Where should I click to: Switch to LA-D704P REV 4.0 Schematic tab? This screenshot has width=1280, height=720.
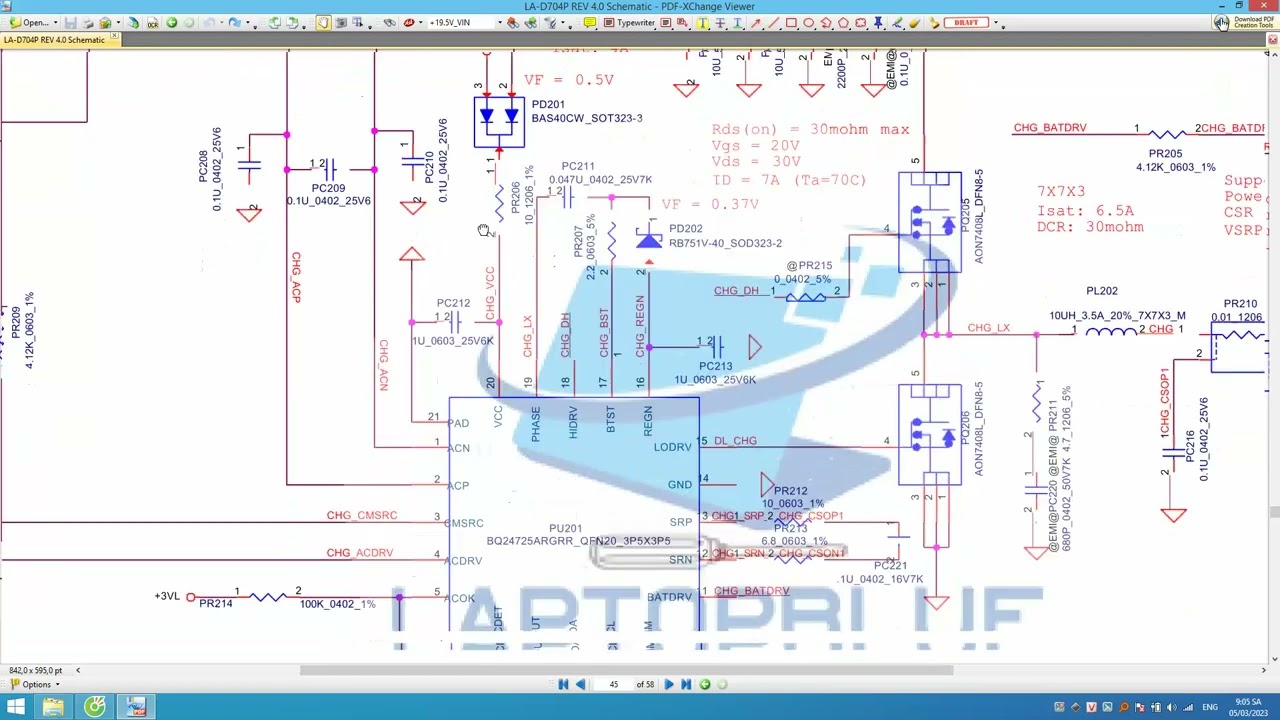pos(54,40)
